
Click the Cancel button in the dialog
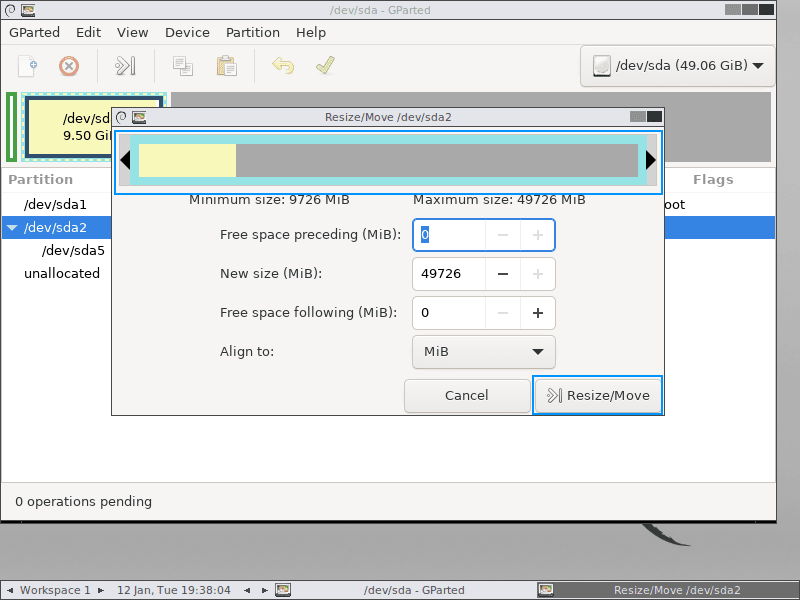(467, 395)
